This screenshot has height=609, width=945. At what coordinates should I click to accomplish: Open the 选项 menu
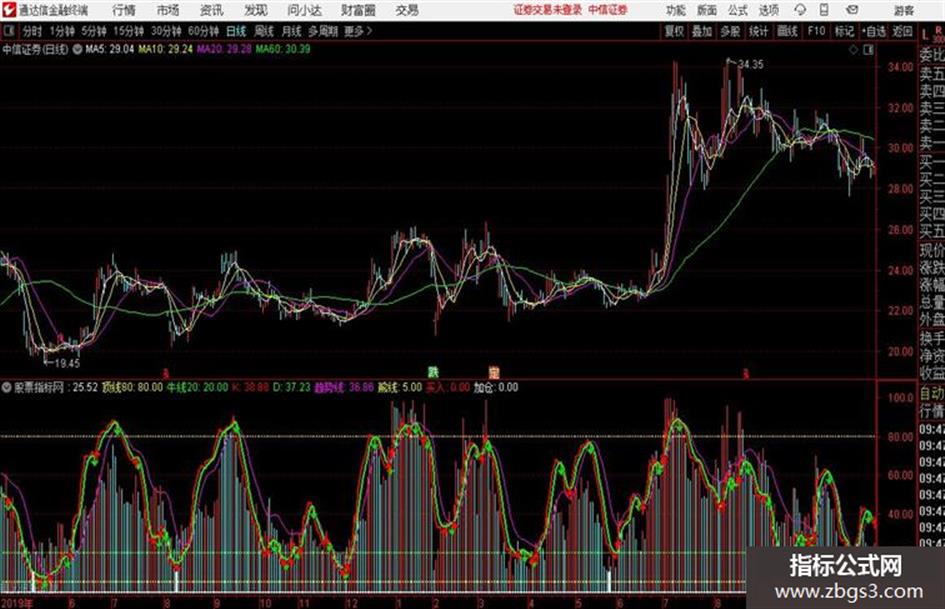click(x=768, y=10)
